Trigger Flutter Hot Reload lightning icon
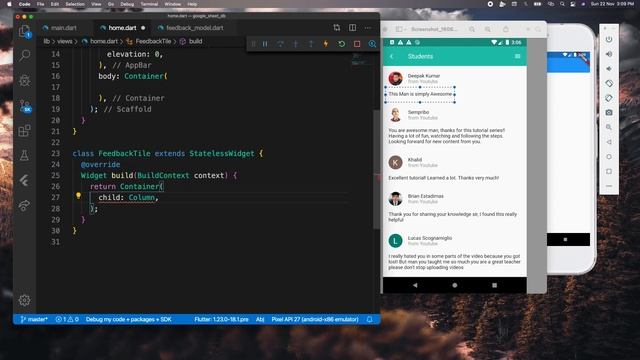This screenshot has width=640, height=360. click(x=326, y=44)
